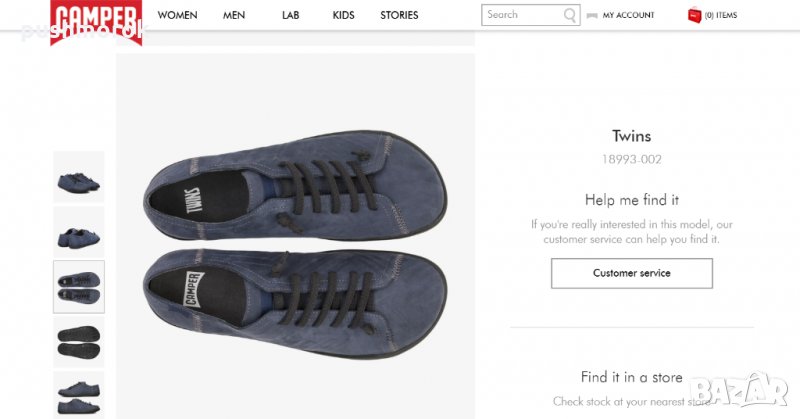Image resolution: width=800 pixels, height=419 pixels.
Task: Open the red shopping bag icon
Action: 694,15
